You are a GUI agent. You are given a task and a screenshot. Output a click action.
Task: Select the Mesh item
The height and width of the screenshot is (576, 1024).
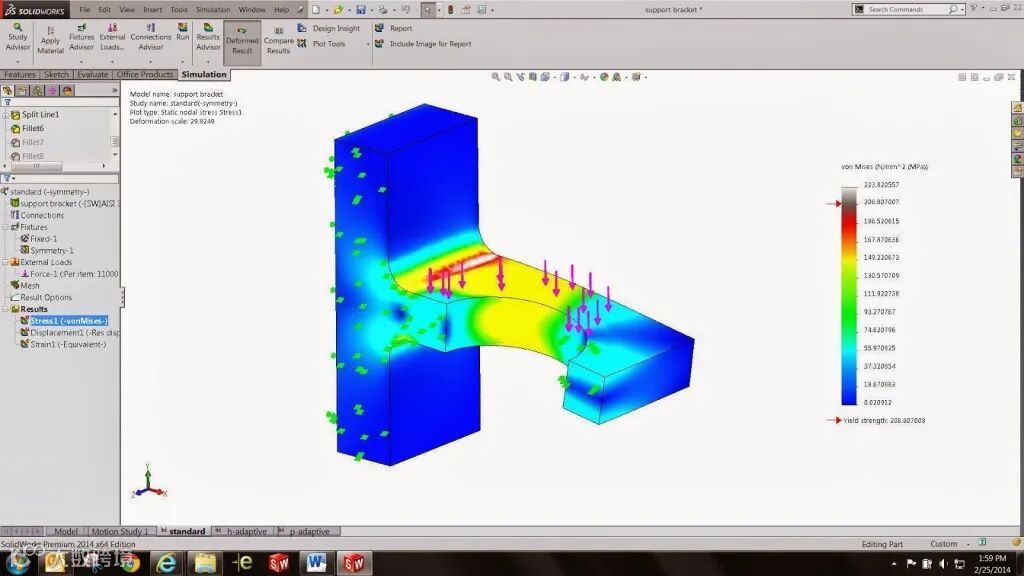[25, 286]
